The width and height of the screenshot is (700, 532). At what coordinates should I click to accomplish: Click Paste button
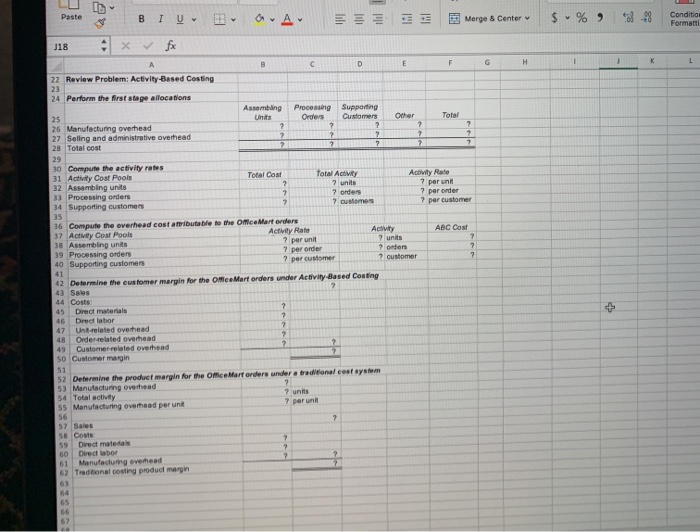pyautogui.click(x=71, y=11)
